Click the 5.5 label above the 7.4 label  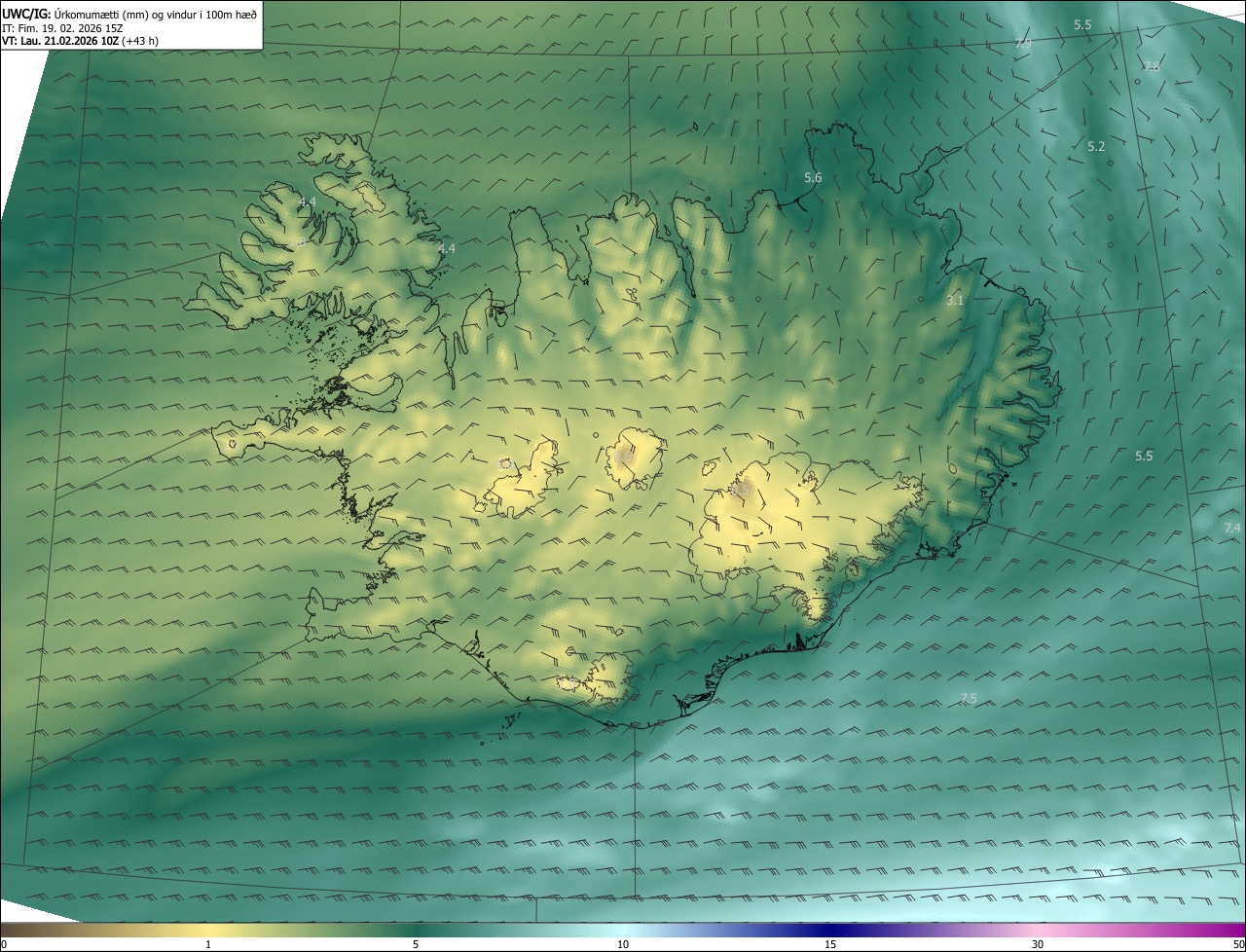[1144, 456]
